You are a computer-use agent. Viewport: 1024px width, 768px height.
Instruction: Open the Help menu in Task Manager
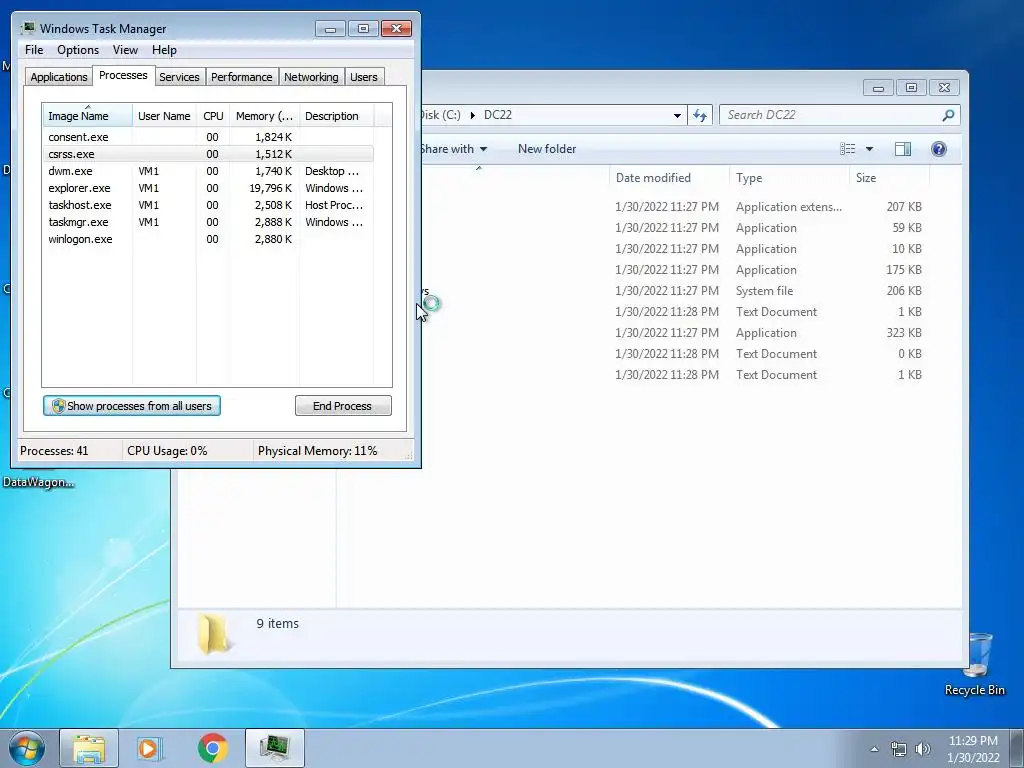pos(164,50)
